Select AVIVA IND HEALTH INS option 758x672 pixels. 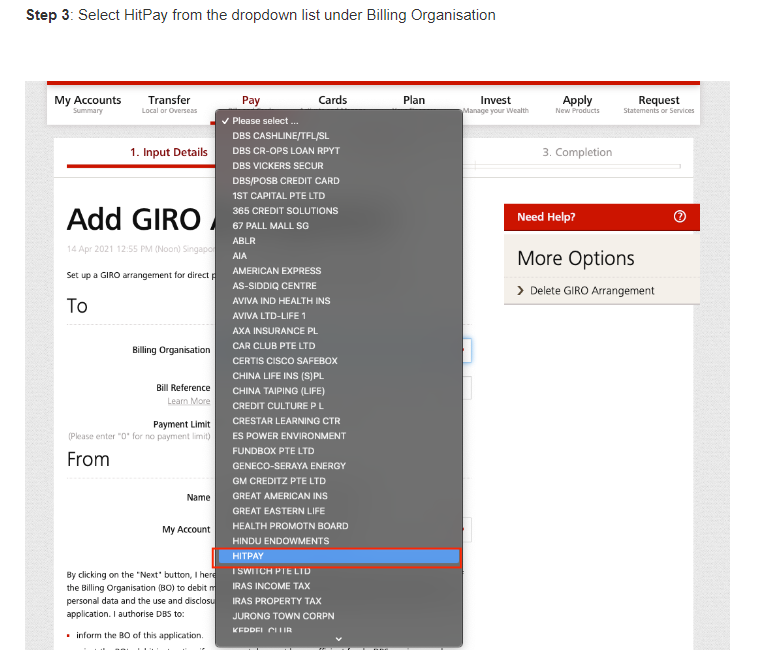point(339,301)
